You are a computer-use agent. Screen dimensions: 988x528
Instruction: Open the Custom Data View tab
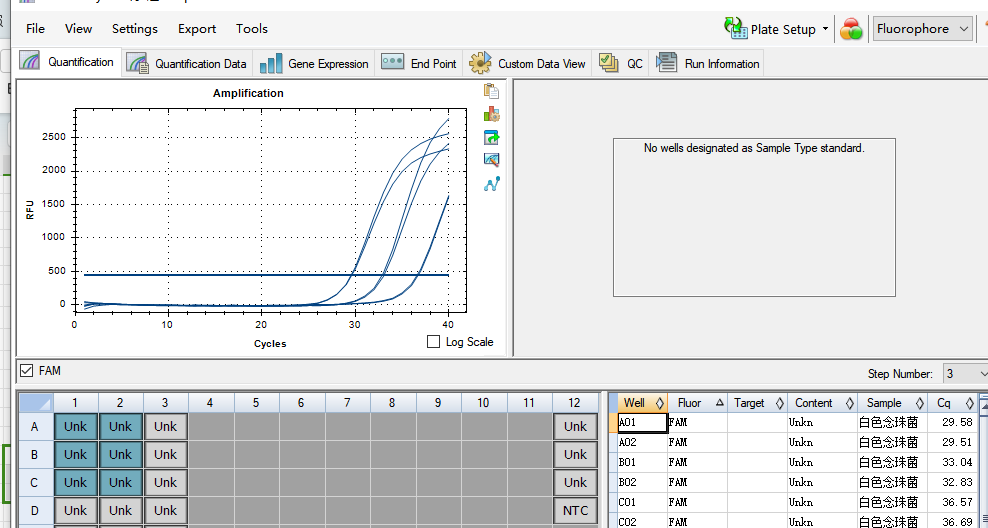pos(527,64)
